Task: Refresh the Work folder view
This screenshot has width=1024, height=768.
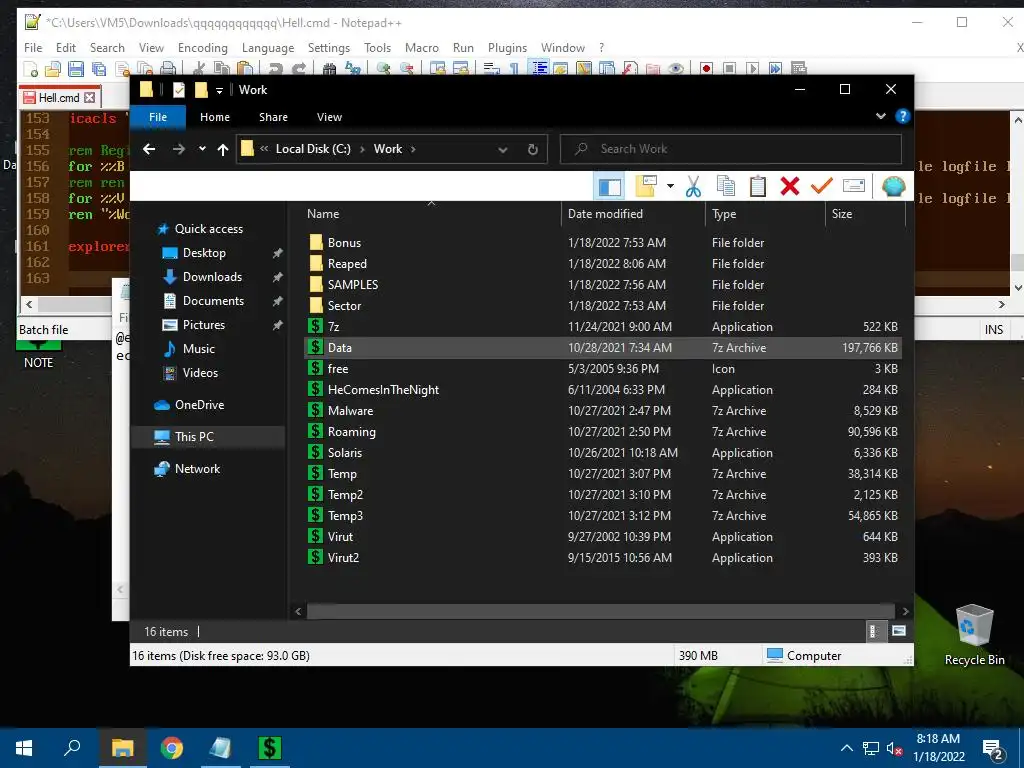Action: (x=533, y=150)
